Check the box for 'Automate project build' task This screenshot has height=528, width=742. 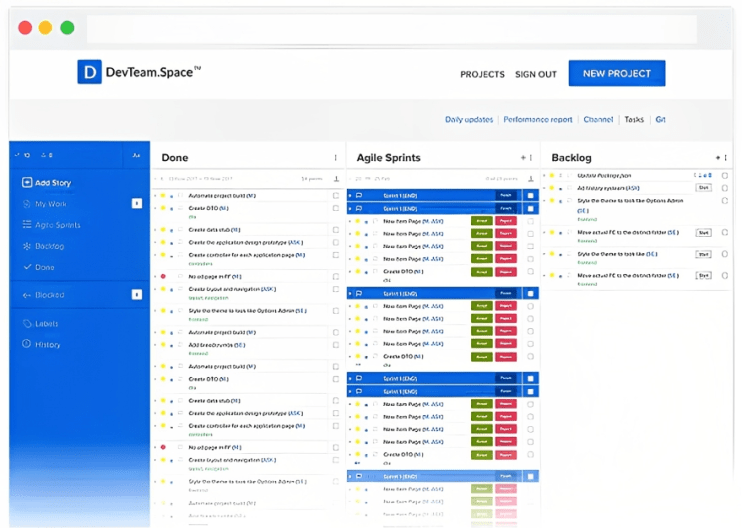point(336,196)
